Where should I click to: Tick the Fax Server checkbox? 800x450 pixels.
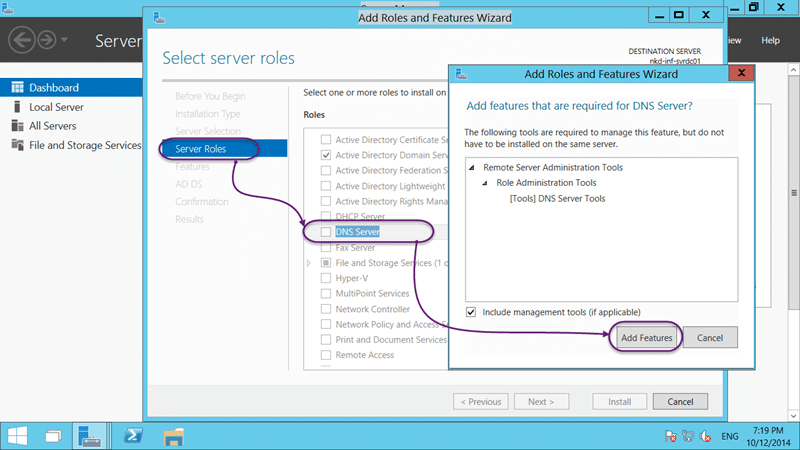[326, 247]
